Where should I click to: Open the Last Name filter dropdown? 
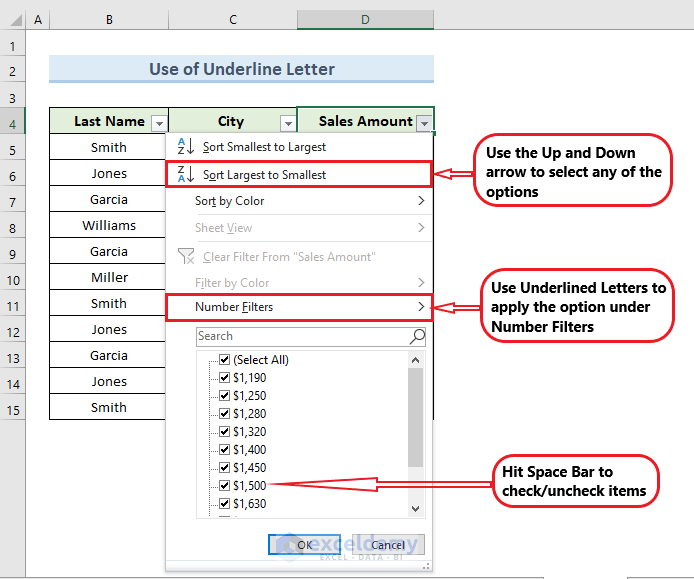point(159,123)
